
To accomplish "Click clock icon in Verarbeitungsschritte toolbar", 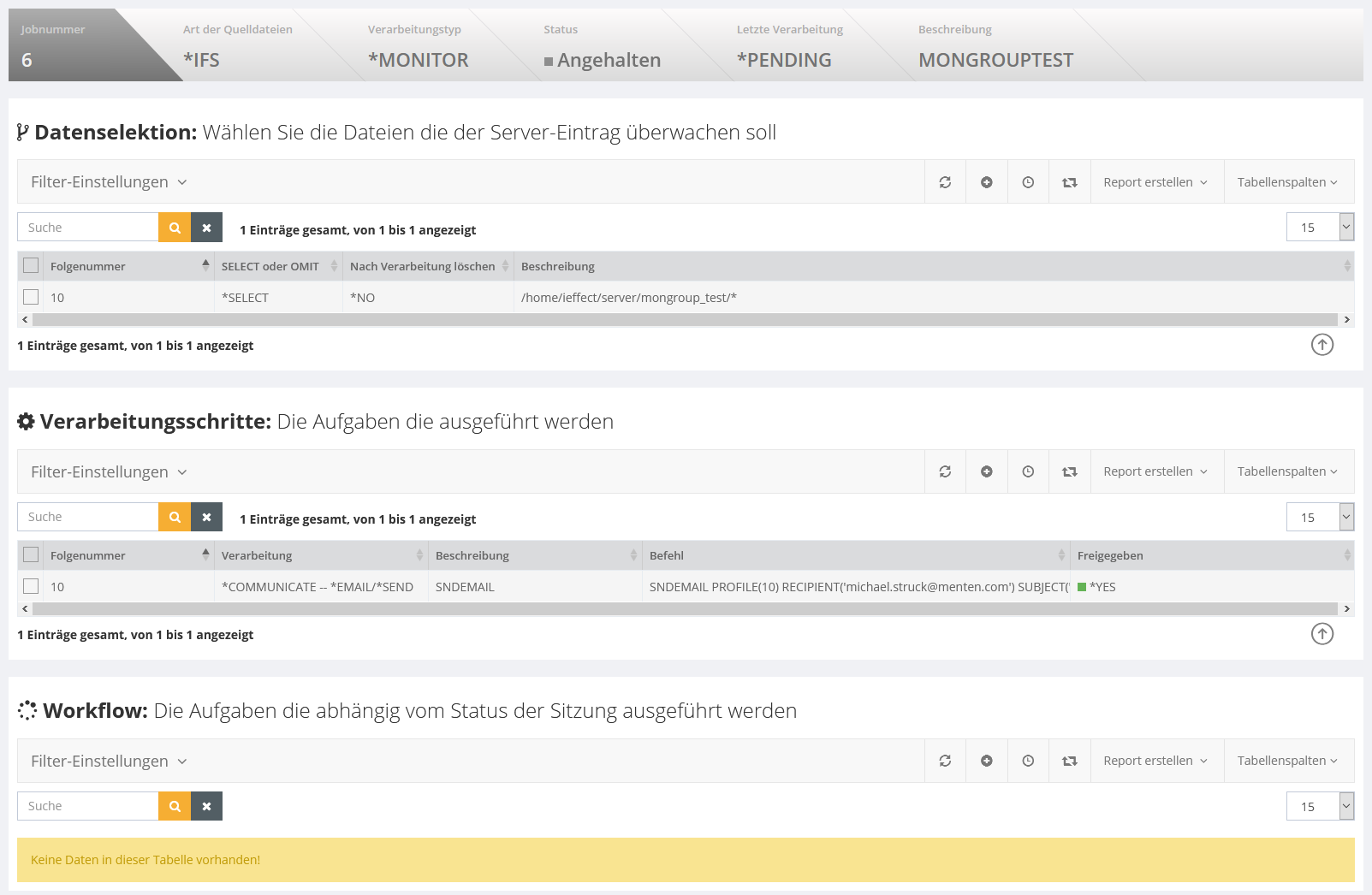I will click(1028, 471).
